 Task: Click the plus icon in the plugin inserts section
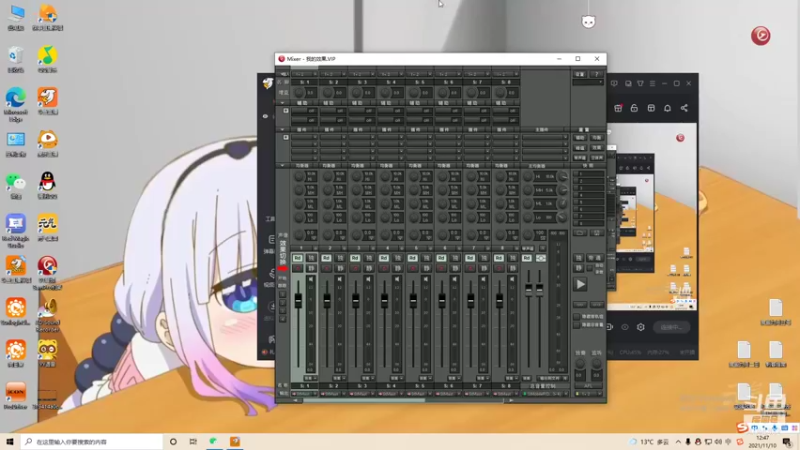286,138
